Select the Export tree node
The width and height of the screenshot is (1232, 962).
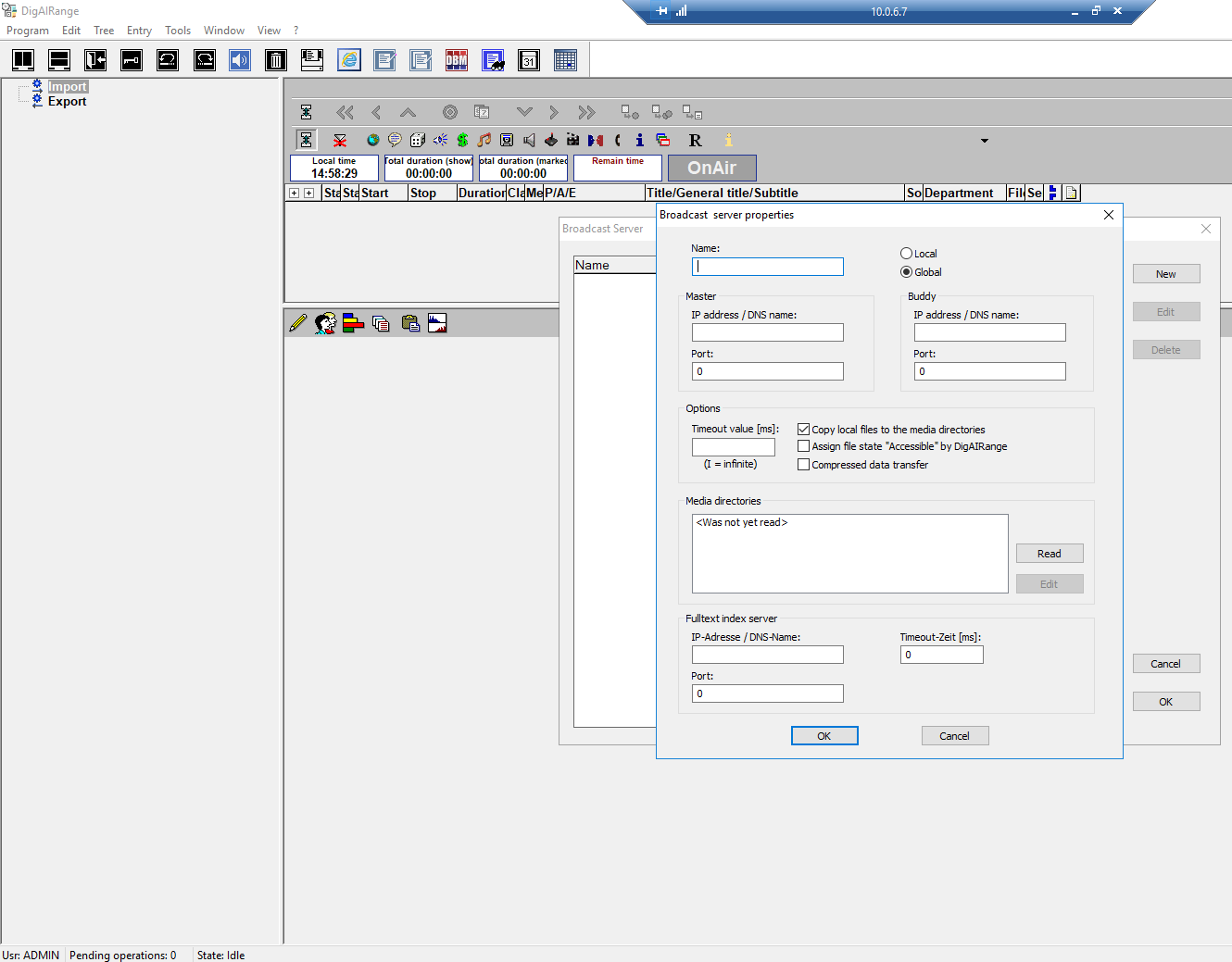(67, 102)
